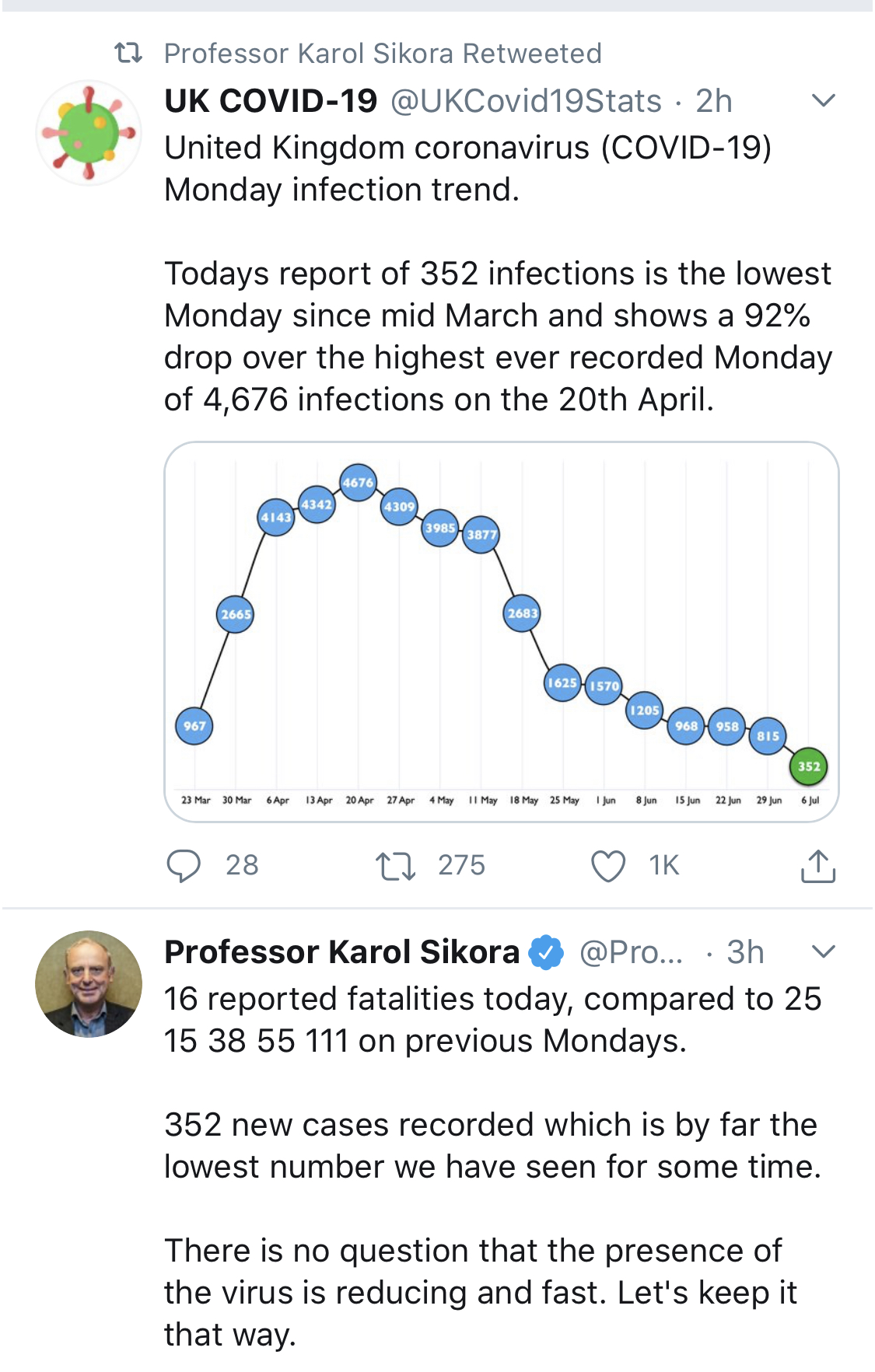875x1372 pixels.
Task: Open the UK COVID-19 virus avatar
Action: 89,133
